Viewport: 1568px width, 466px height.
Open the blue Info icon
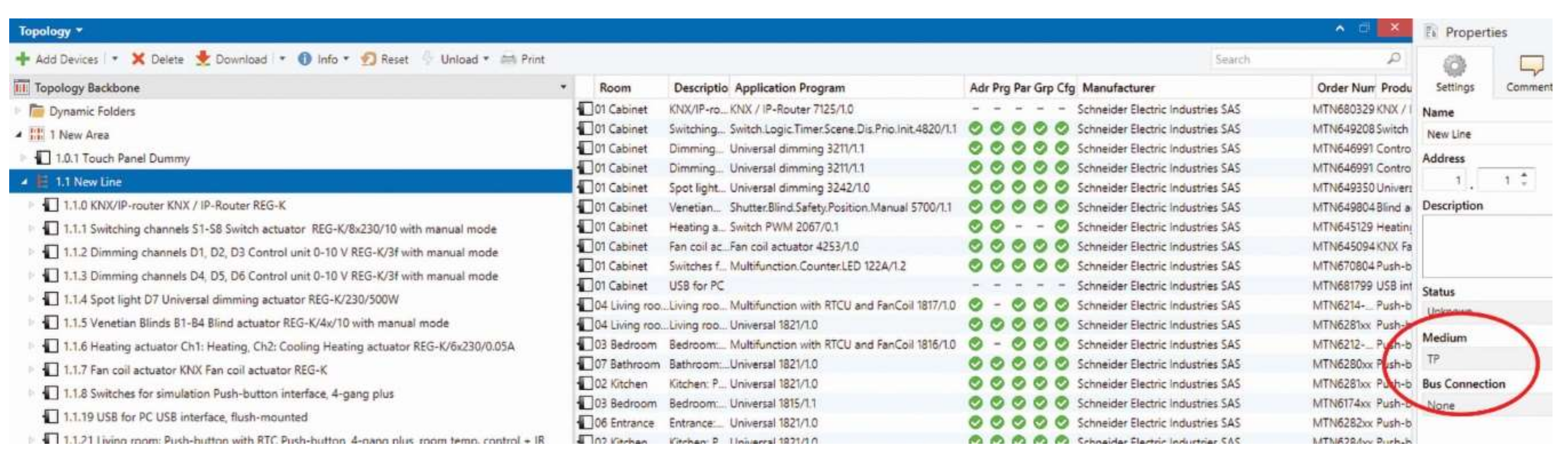click(x=304, y=59)
